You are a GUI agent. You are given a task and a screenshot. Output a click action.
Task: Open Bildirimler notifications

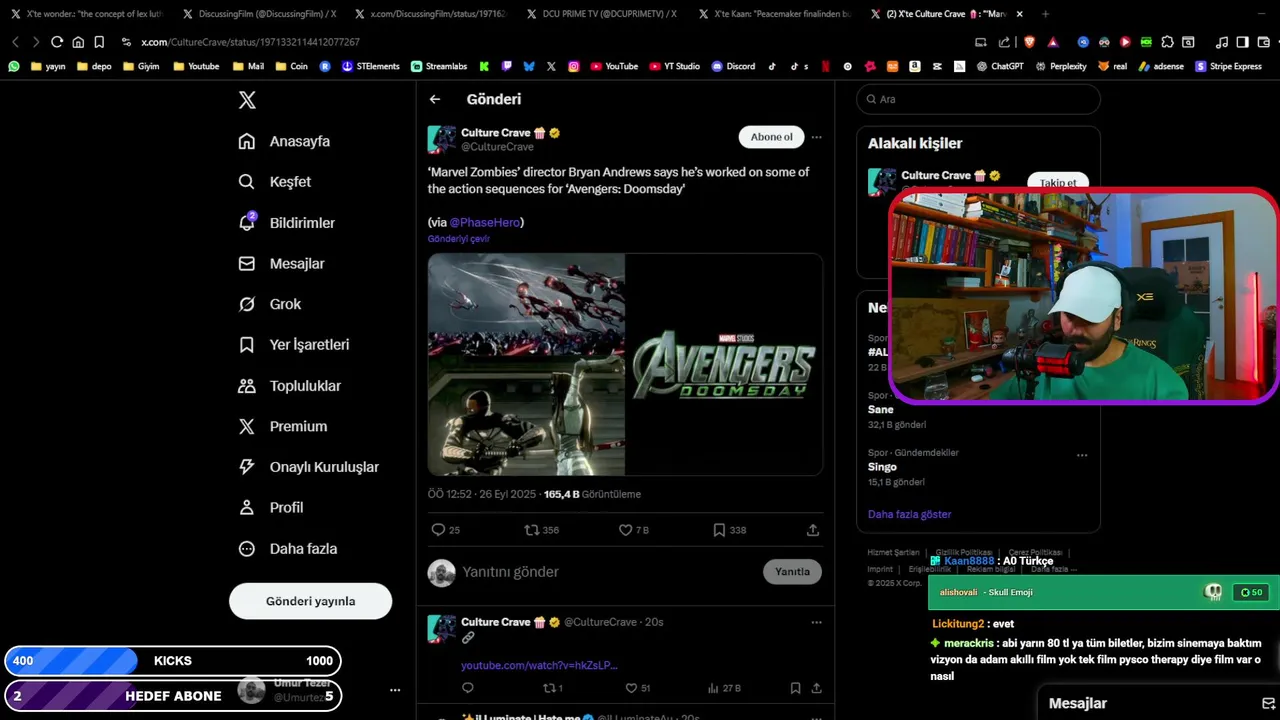point(286,223)
